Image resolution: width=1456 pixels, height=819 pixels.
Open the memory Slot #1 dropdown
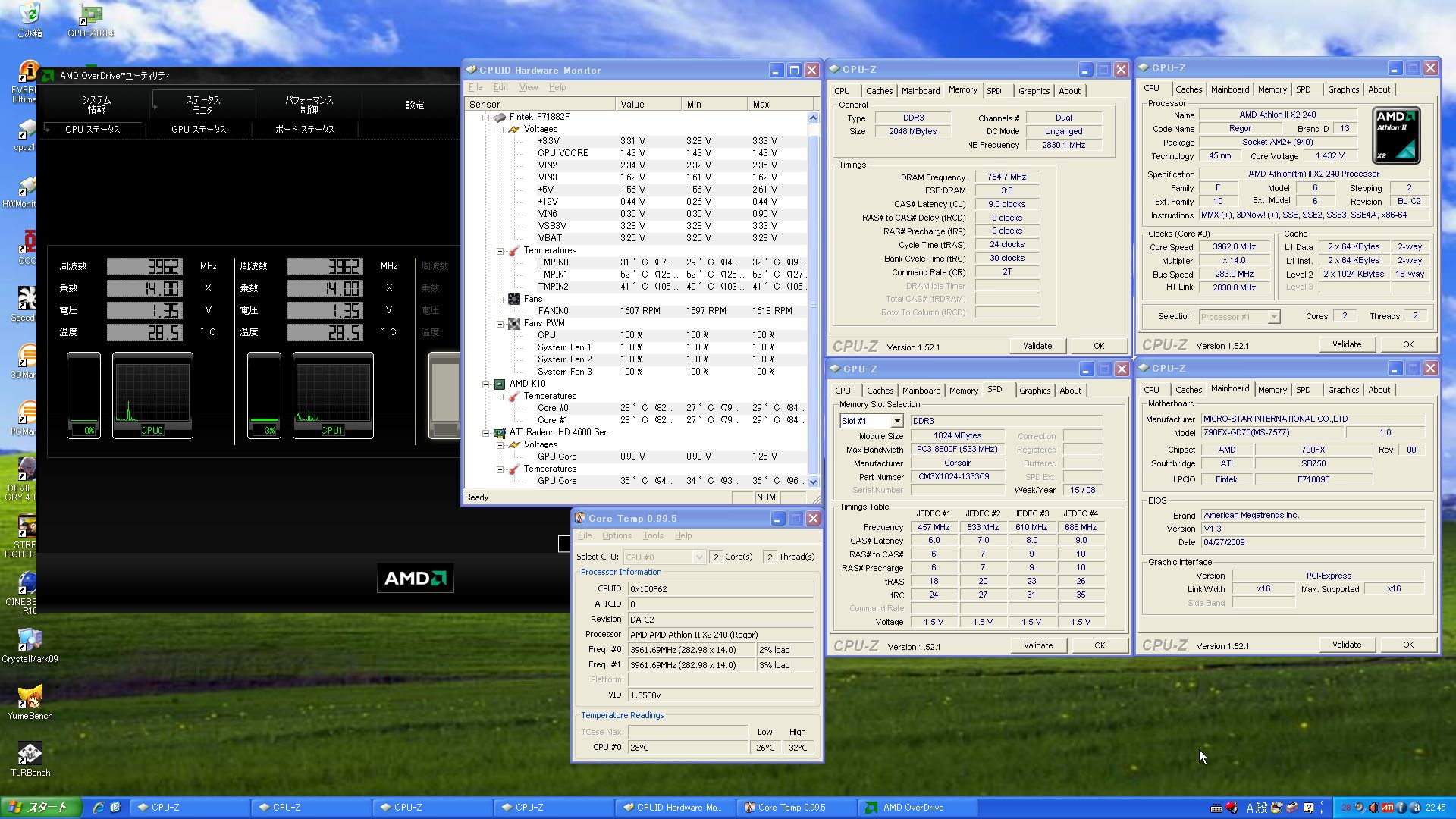(x=896, y=421)
